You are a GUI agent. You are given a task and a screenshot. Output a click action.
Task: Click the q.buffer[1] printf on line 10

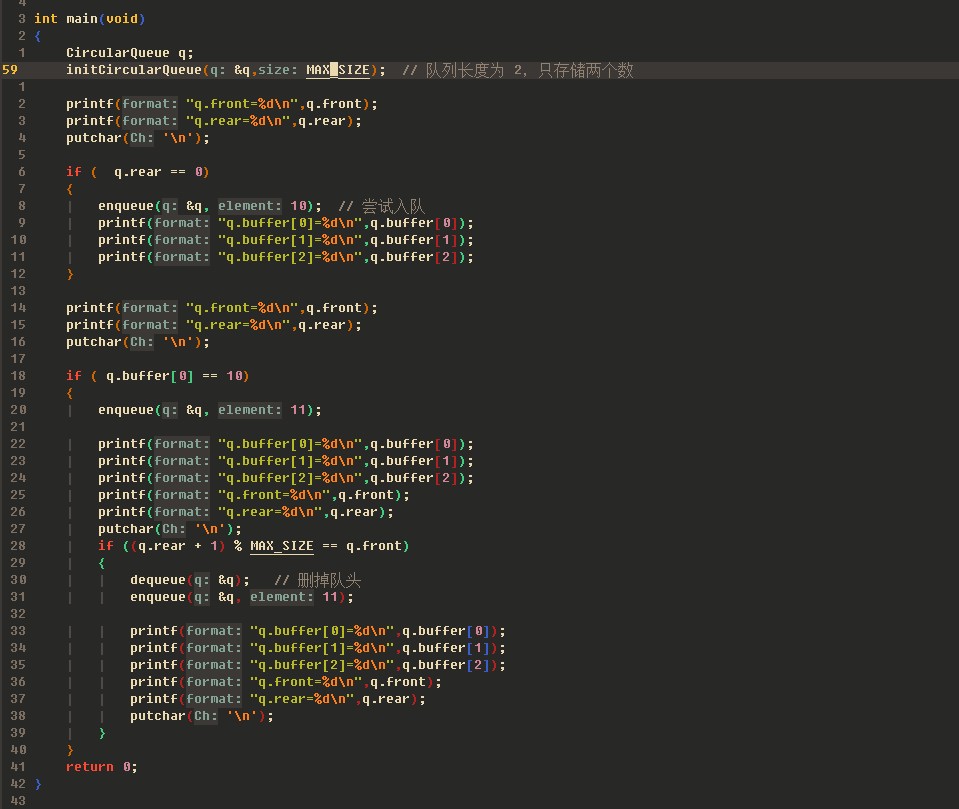point(286,240)
